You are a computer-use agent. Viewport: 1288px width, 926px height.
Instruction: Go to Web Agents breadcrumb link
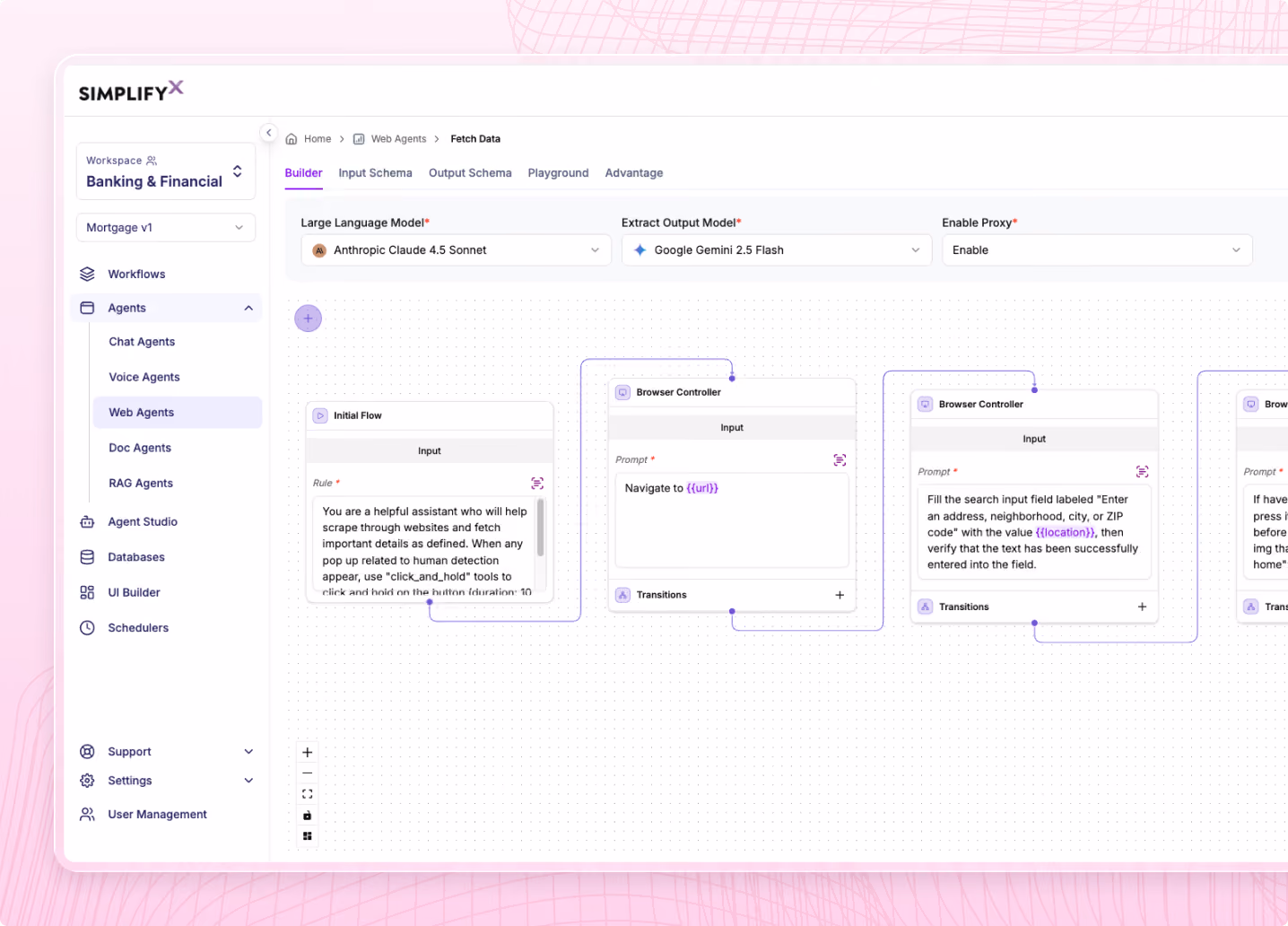(398, 139)
